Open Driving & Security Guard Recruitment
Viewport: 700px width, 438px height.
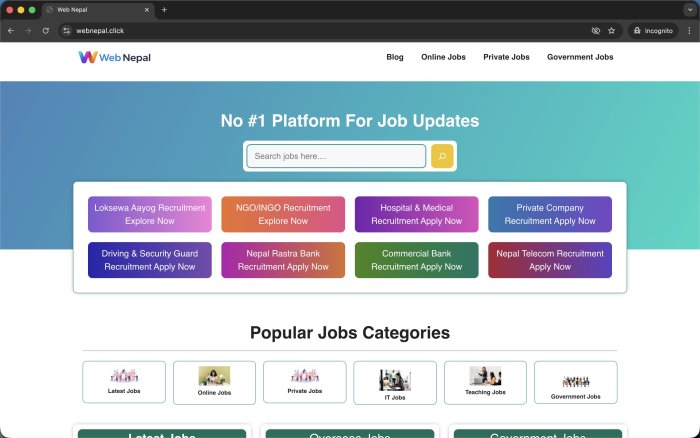150,260
